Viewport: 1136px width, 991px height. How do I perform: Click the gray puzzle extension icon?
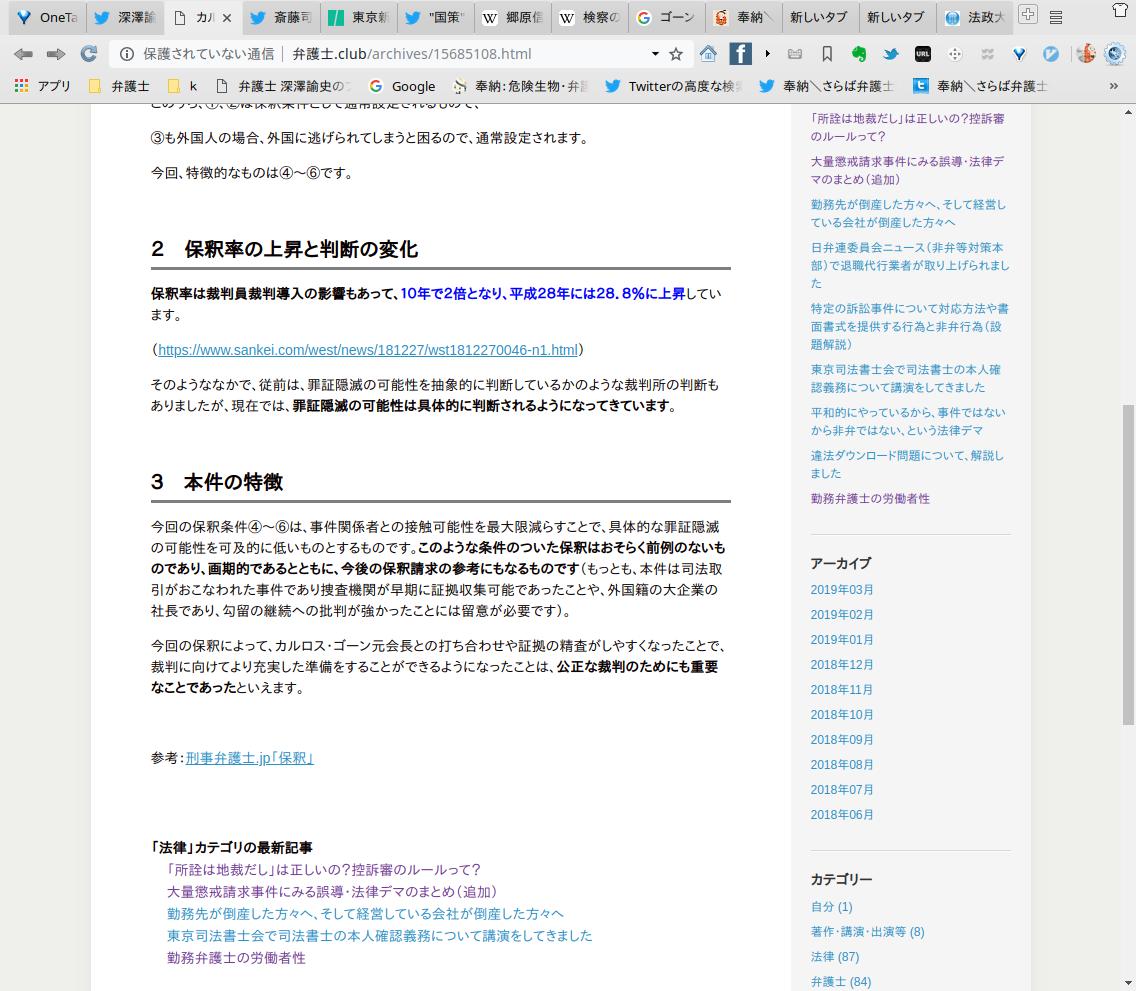987,54
